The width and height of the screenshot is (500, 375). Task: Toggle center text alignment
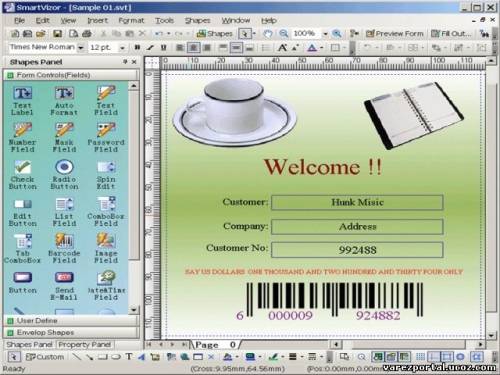point(193,48)
